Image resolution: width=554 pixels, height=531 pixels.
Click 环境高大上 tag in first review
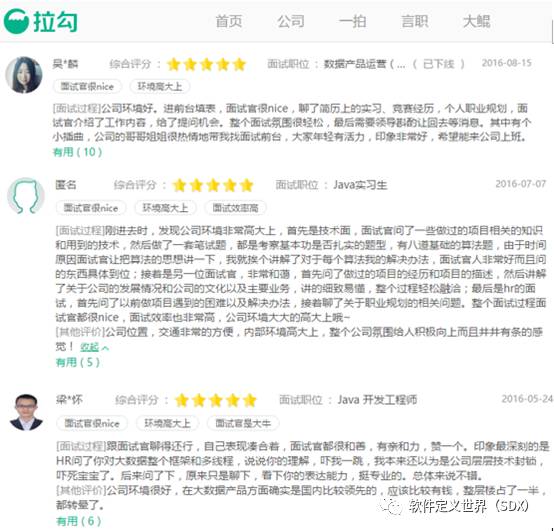pos(160,87)
